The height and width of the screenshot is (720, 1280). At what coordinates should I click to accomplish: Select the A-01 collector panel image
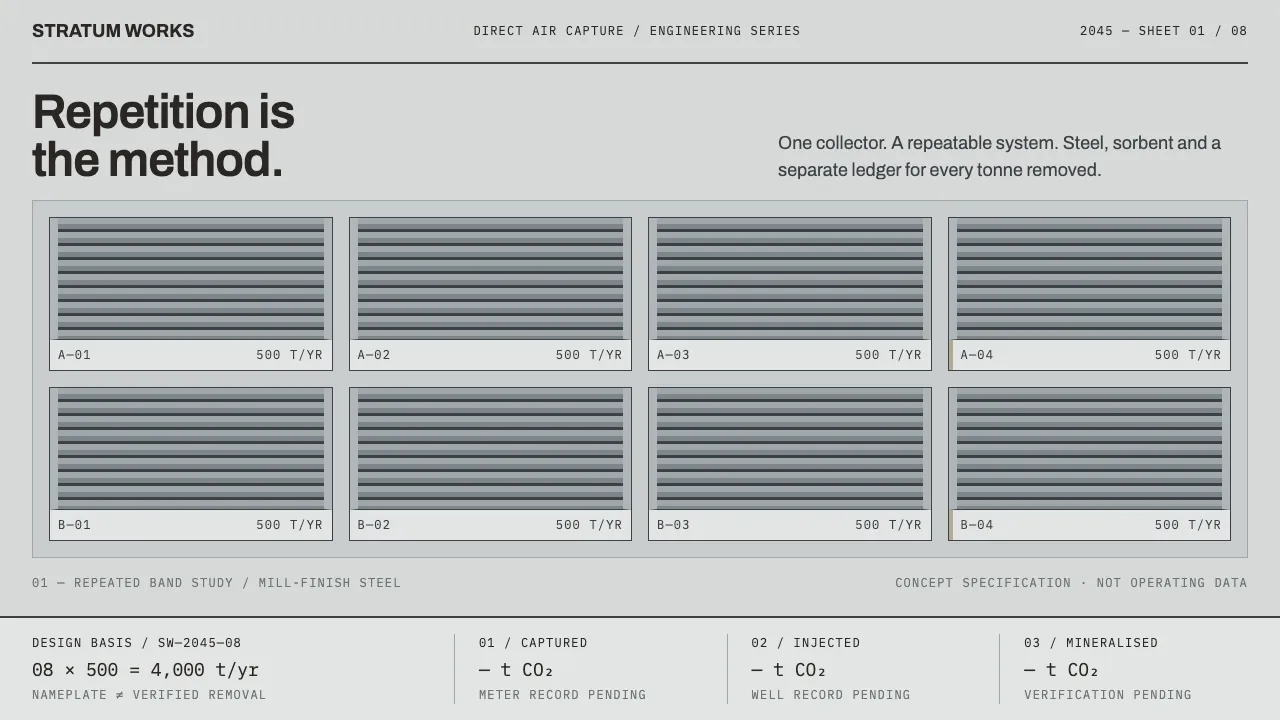(x=191, y=279)
